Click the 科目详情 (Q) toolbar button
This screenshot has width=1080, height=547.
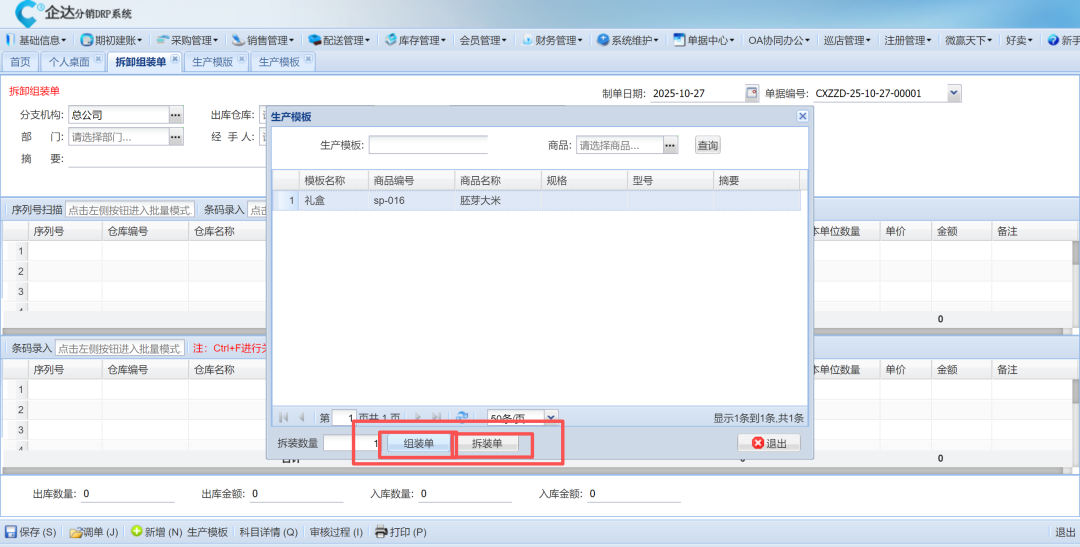[269, 532]
